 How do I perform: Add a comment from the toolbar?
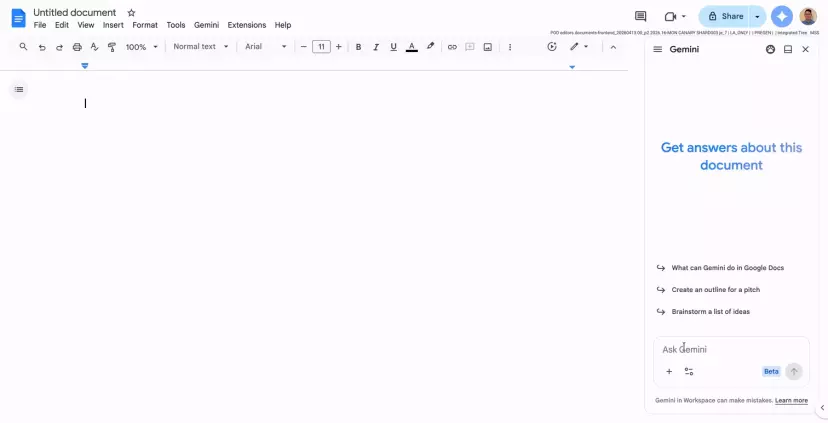(470, 47)
